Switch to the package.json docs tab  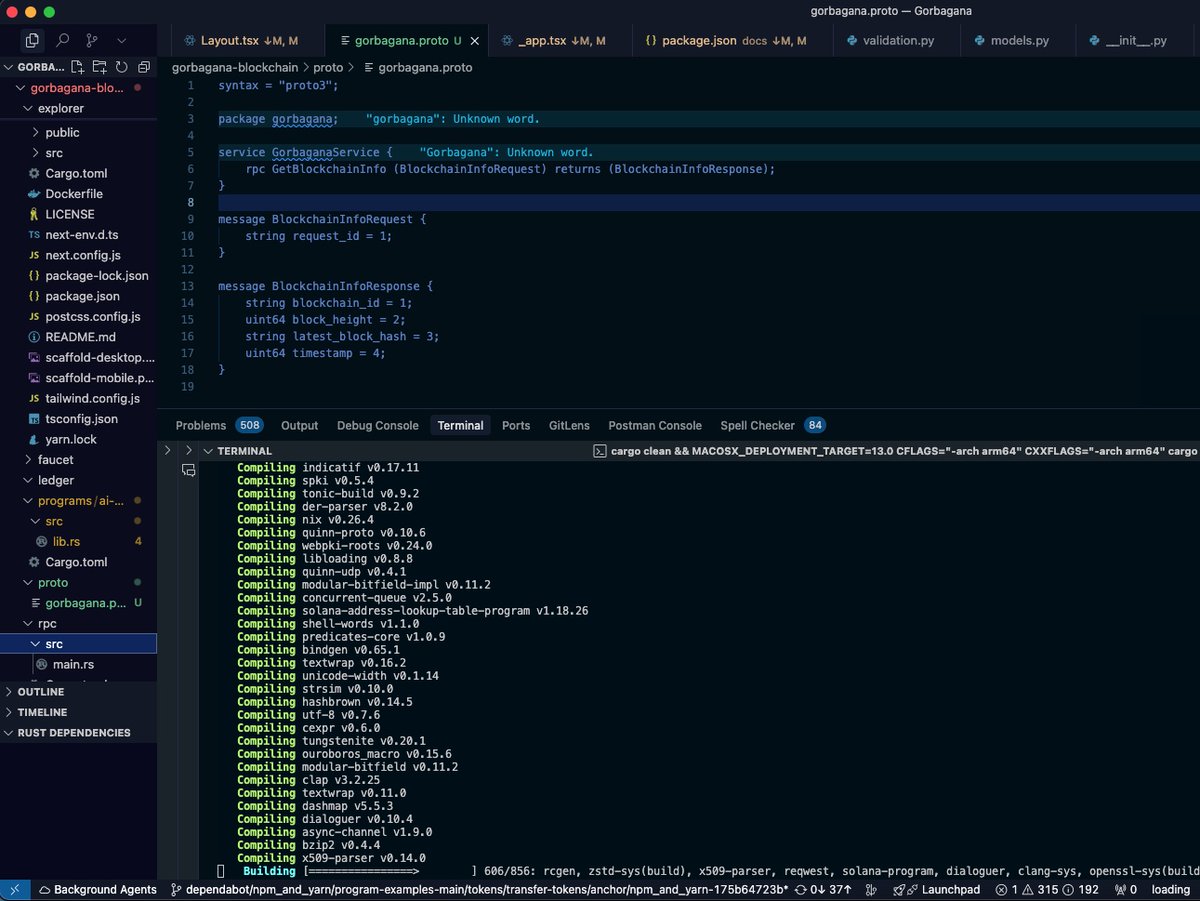pos(732,41)
